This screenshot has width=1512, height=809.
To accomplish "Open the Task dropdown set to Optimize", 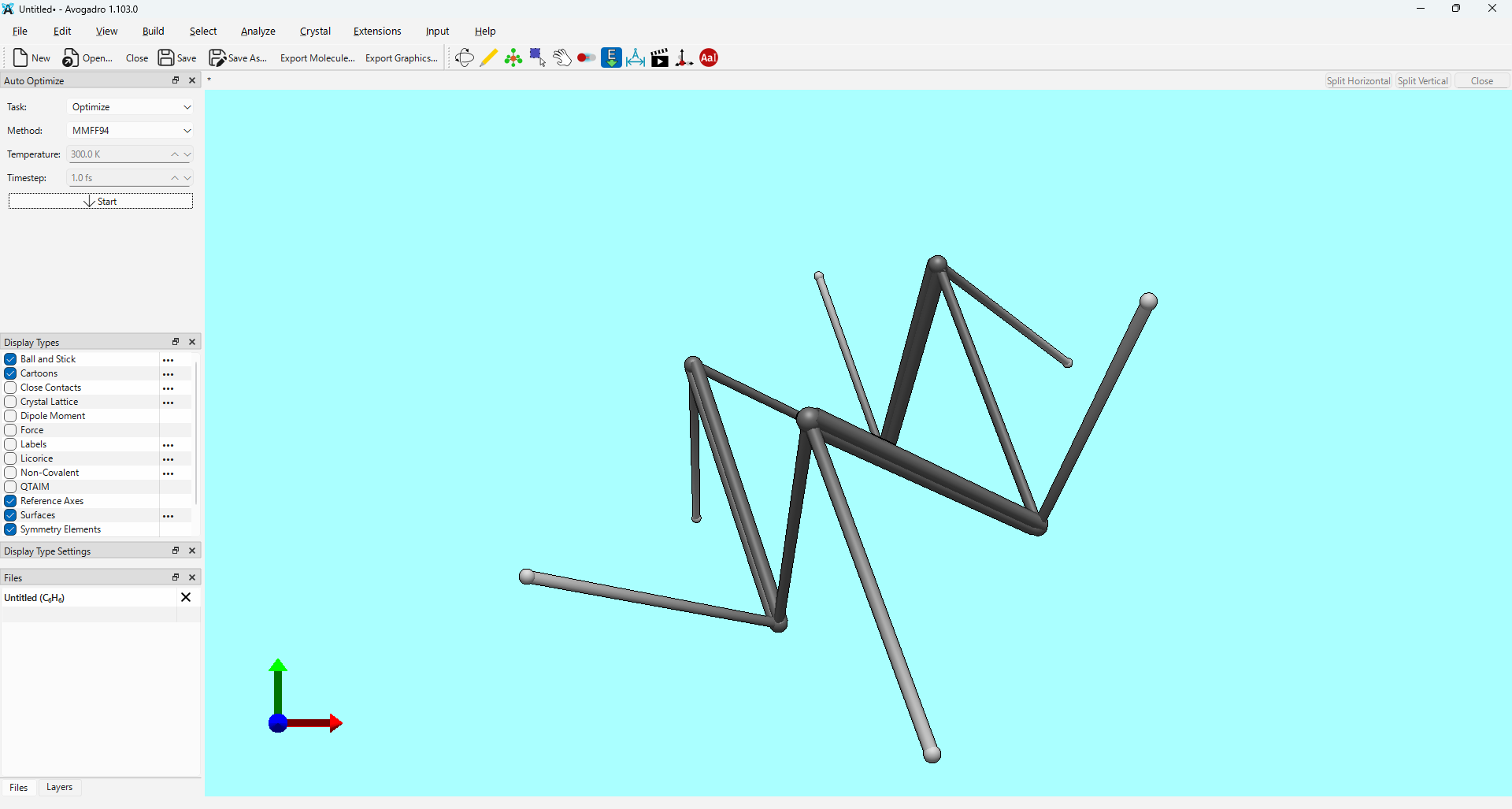I will [131, 107].
